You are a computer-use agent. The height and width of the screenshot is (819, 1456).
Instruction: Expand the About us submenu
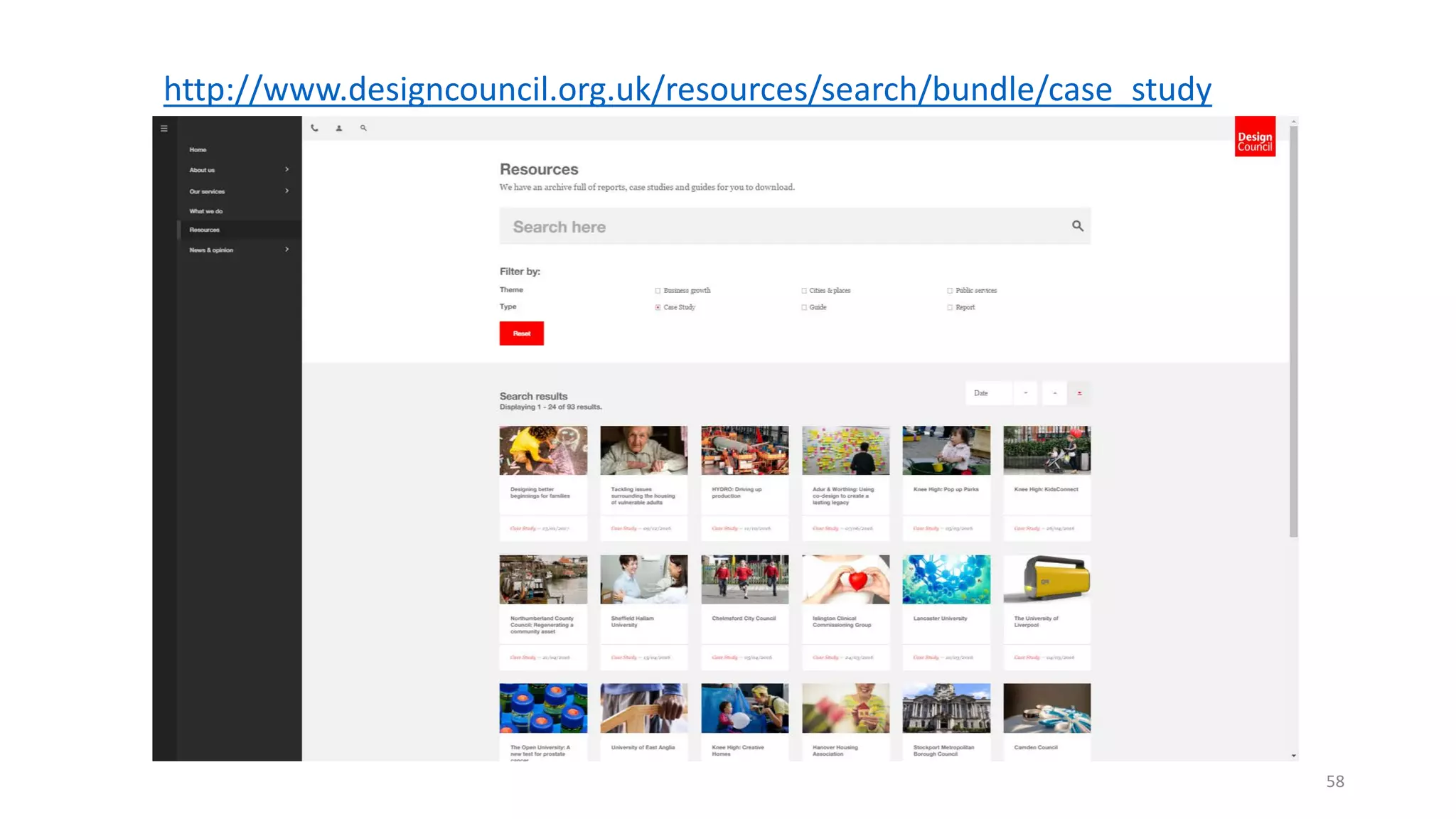(287, 169)
